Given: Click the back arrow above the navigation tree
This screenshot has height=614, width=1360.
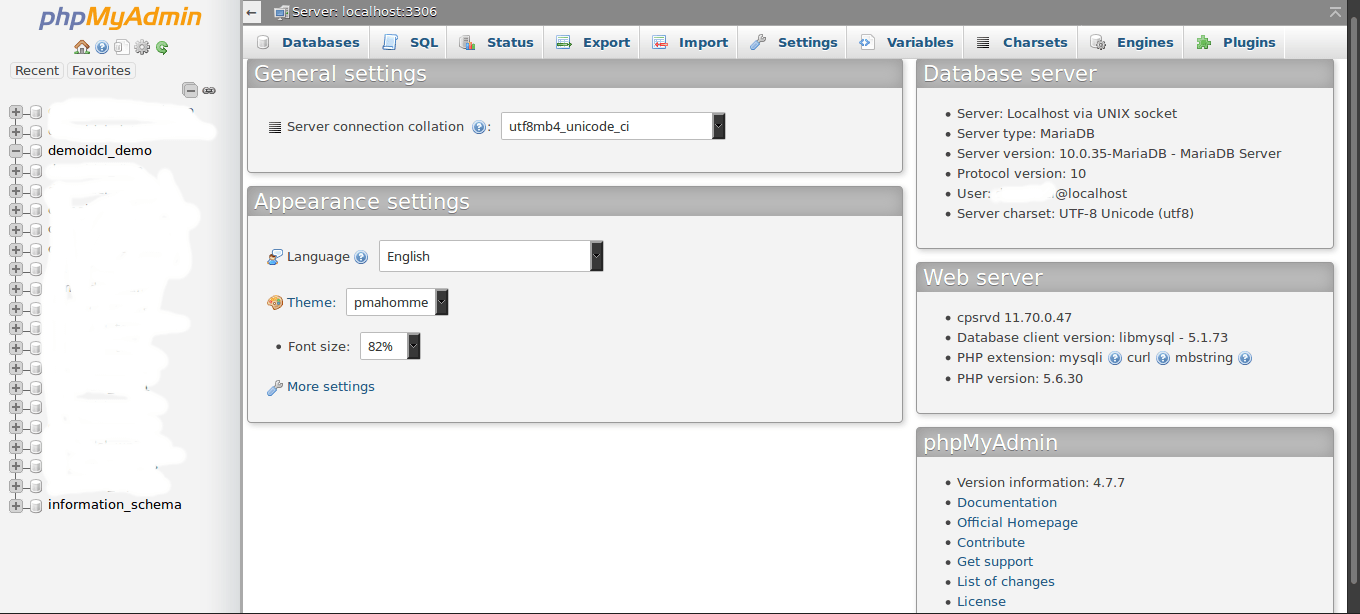Looking at the screenshot, I should (250, 12).
